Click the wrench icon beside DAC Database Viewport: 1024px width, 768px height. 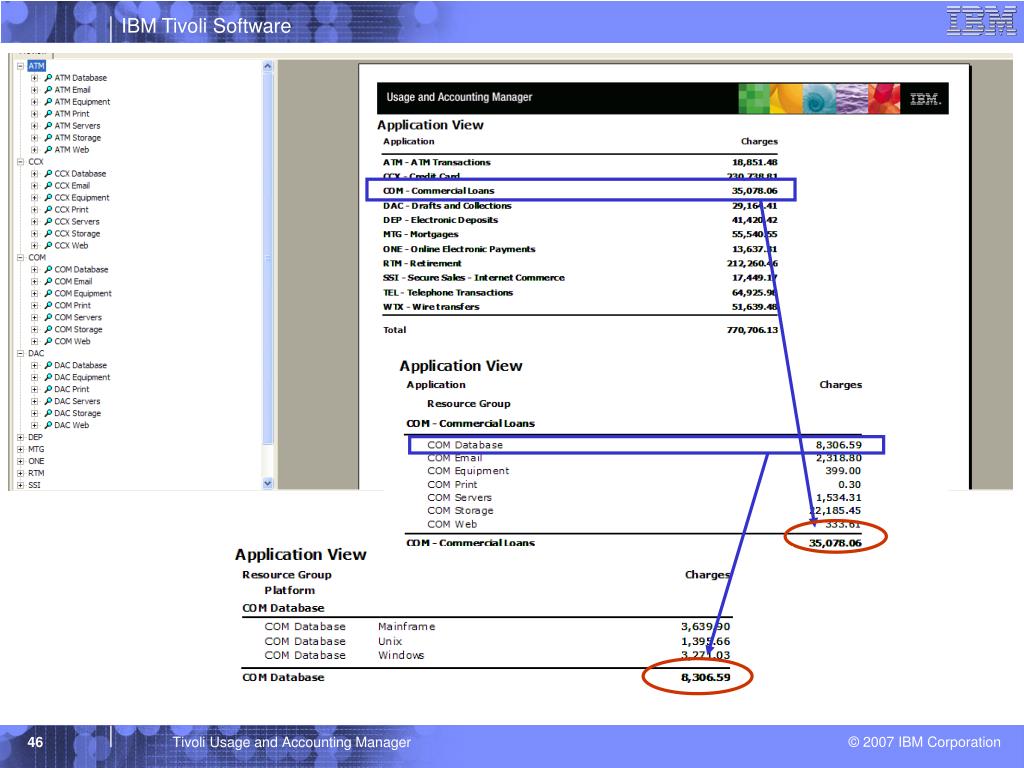coord(48,365)
